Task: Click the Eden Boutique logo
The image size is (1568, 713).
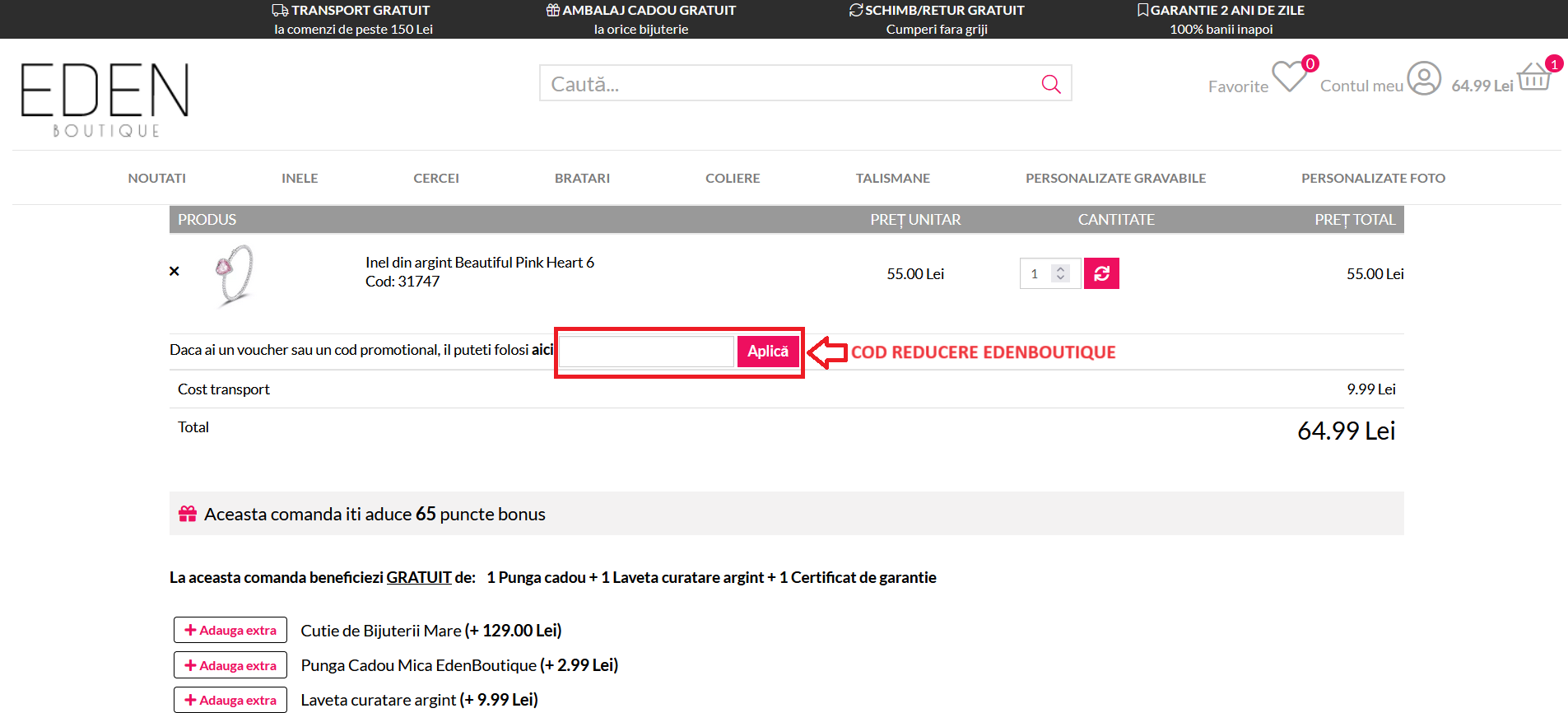Action: point(105,99)
